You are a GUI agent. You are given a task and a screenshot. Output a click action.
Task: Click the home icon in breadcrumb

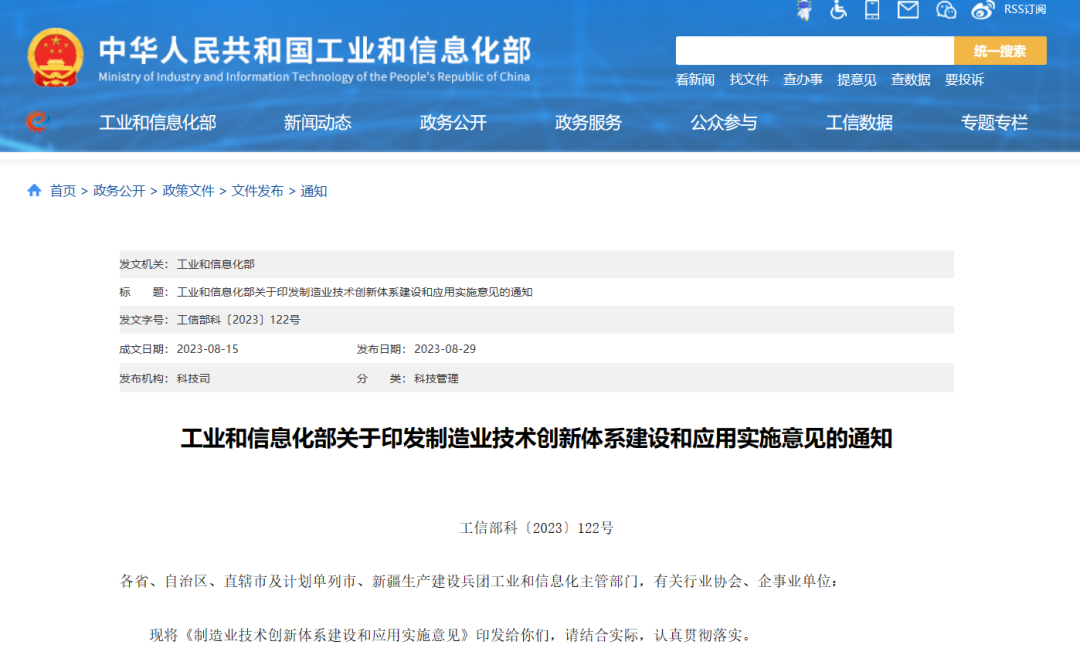(x=35, y=190)
